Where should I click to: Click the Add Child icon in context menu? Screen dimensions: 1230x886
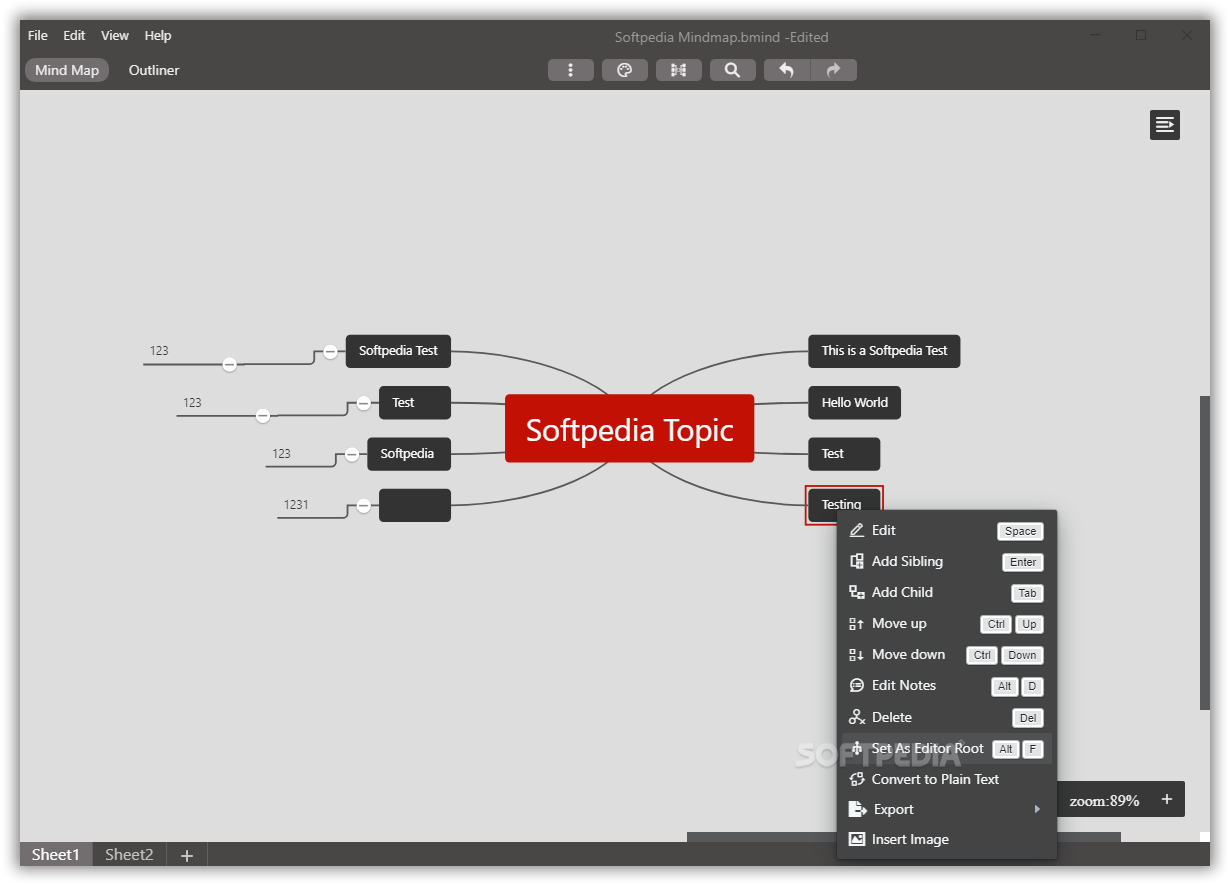coord(857,592)
